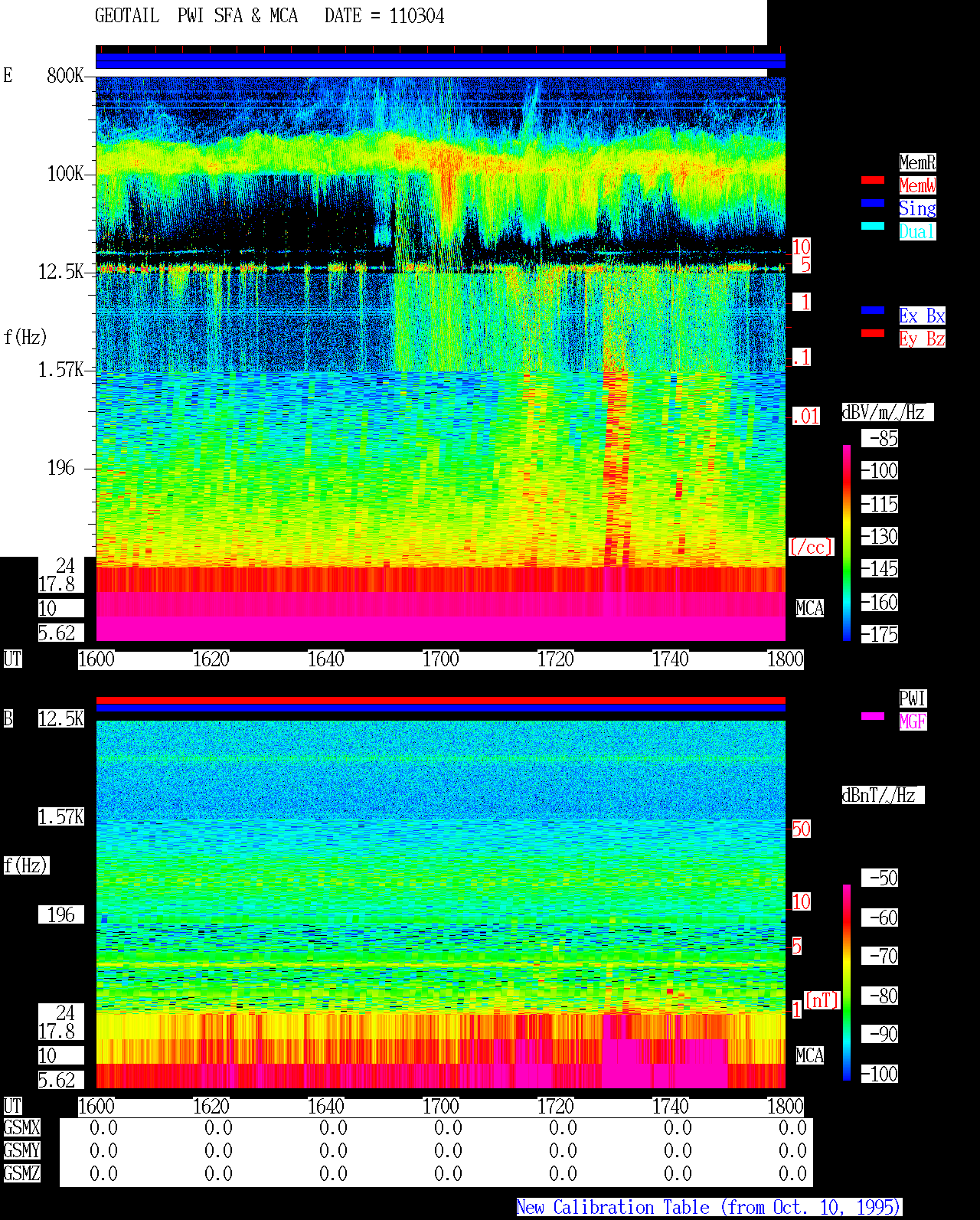
Task: Select the Sing legend label
Action: pyautogui.click(x=917, y=208)
